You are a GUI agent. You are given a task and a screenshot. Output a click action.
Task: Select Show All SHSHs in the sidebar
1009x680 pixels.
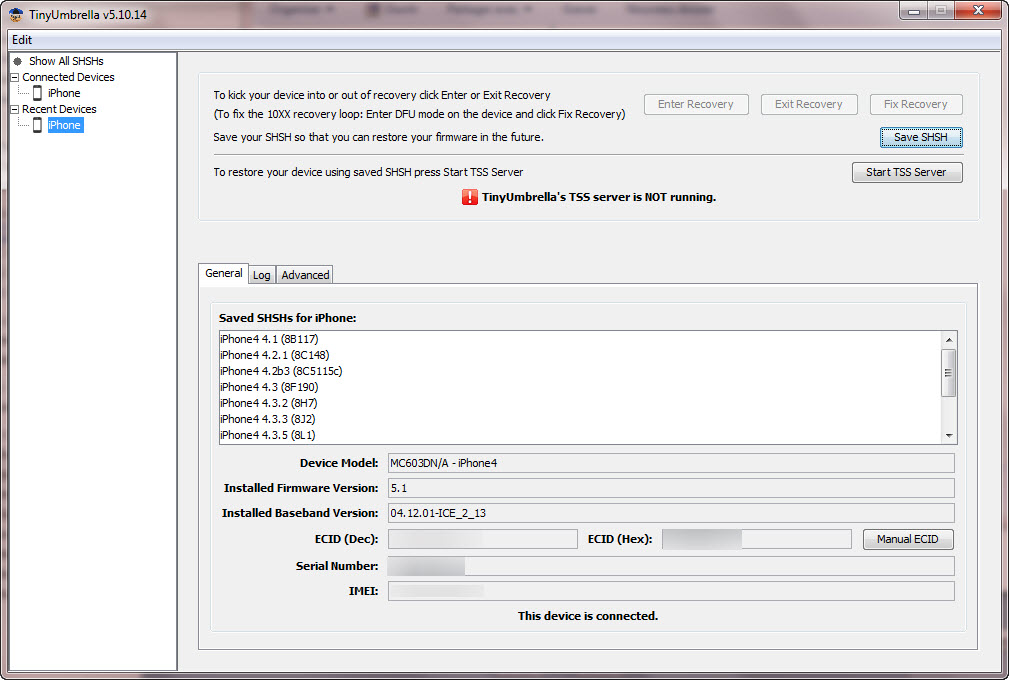pyautogui.click(x=66, y=61)
